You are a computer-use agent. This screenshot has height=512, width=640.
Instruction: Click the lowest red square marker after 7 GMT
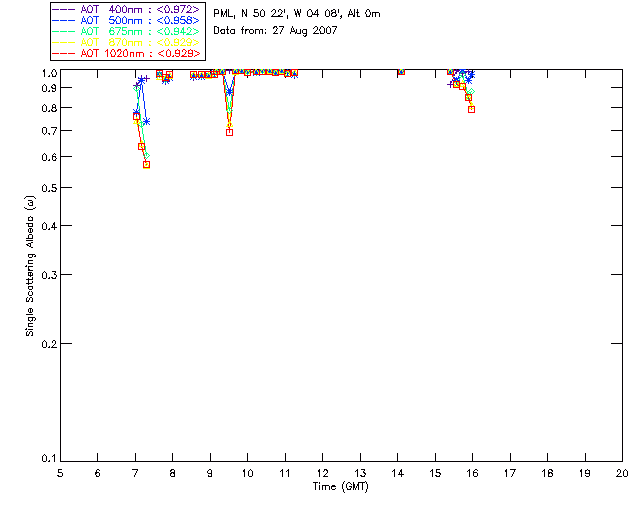[x=147, y=165]
